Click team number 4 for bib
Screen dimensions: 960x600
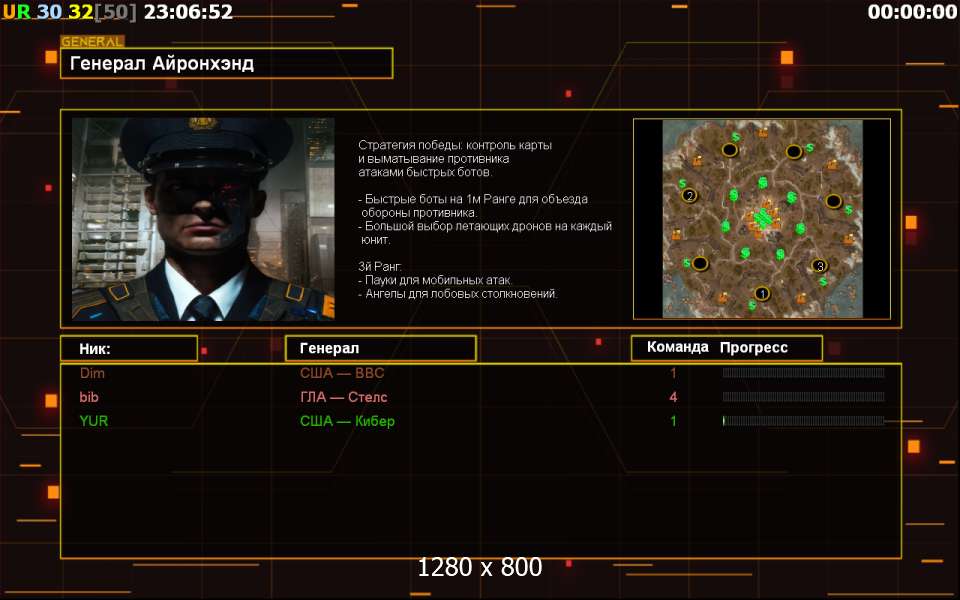point(673,397)
